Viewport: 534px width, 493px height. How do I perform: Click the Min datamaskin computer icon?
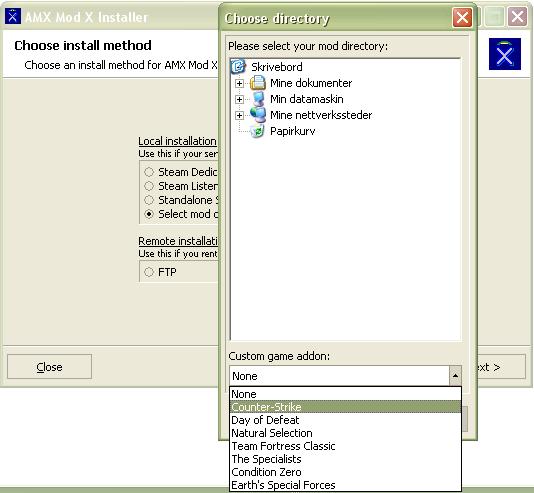(x=258, y=99)
